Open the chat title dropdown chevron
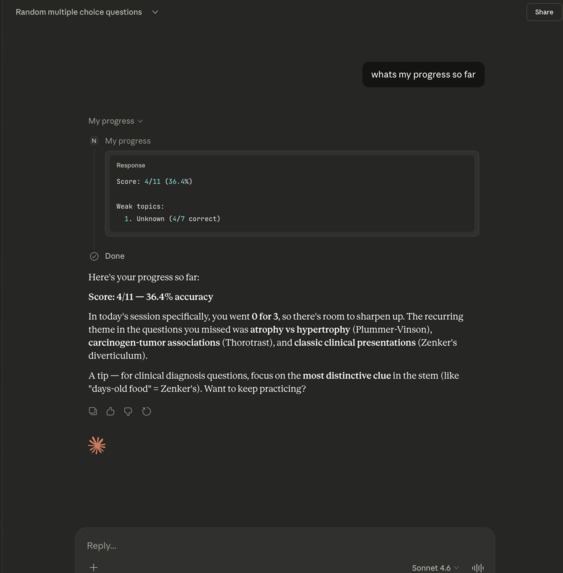The width and height of the screenshot is (563, 573). click(155, 12)
